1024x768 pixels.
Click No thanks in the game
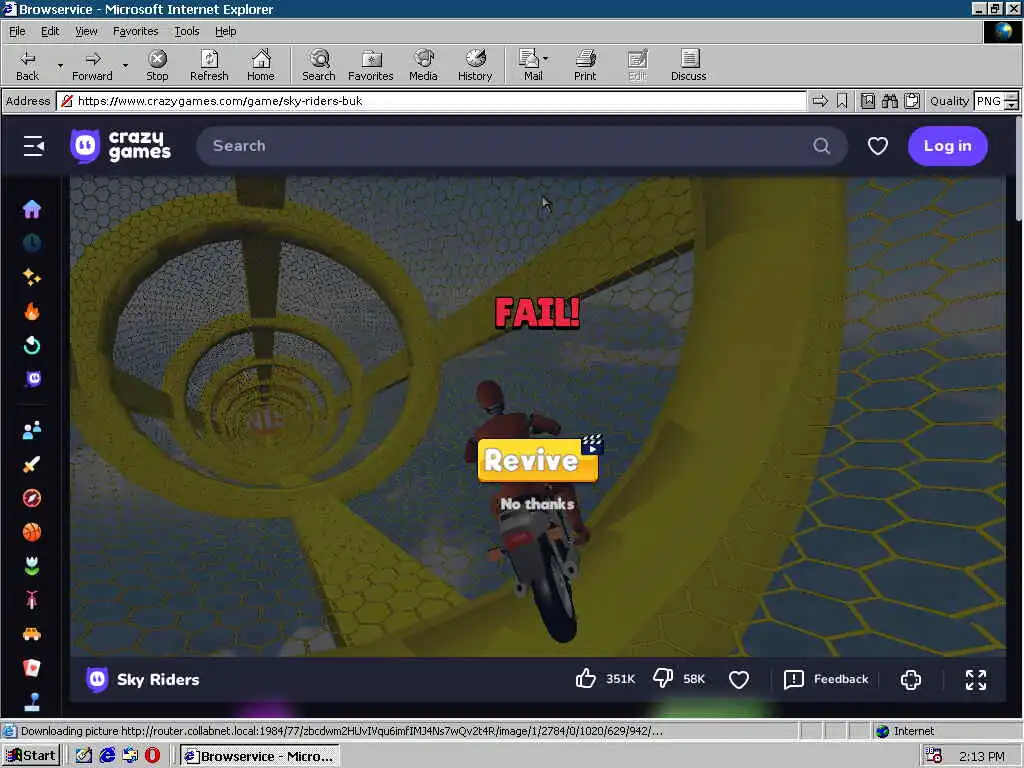[x=537, y=504]
